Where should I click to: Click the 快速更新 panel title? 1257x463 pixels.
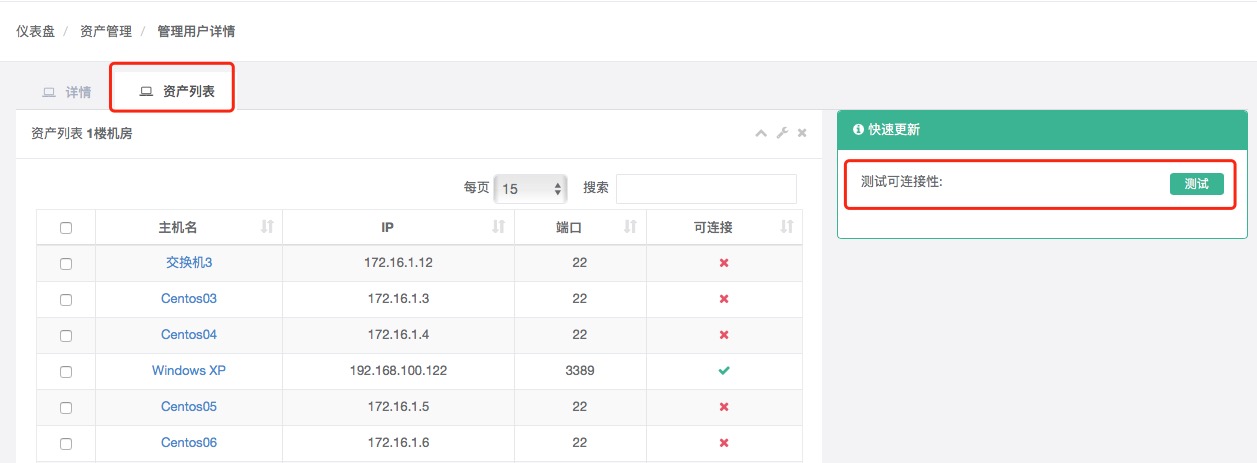[894, 130]
